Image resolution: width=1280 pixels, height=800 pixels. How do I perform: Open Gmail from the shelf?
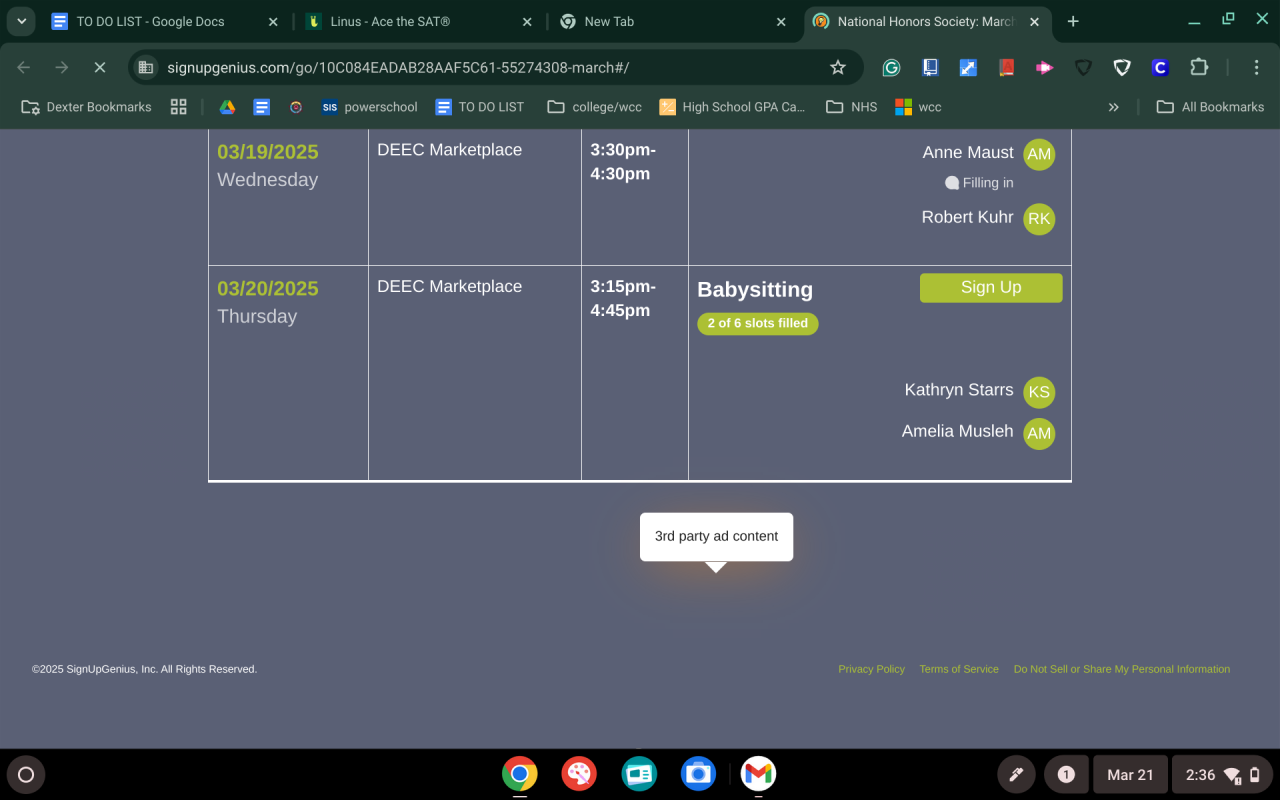coord(759,774)
